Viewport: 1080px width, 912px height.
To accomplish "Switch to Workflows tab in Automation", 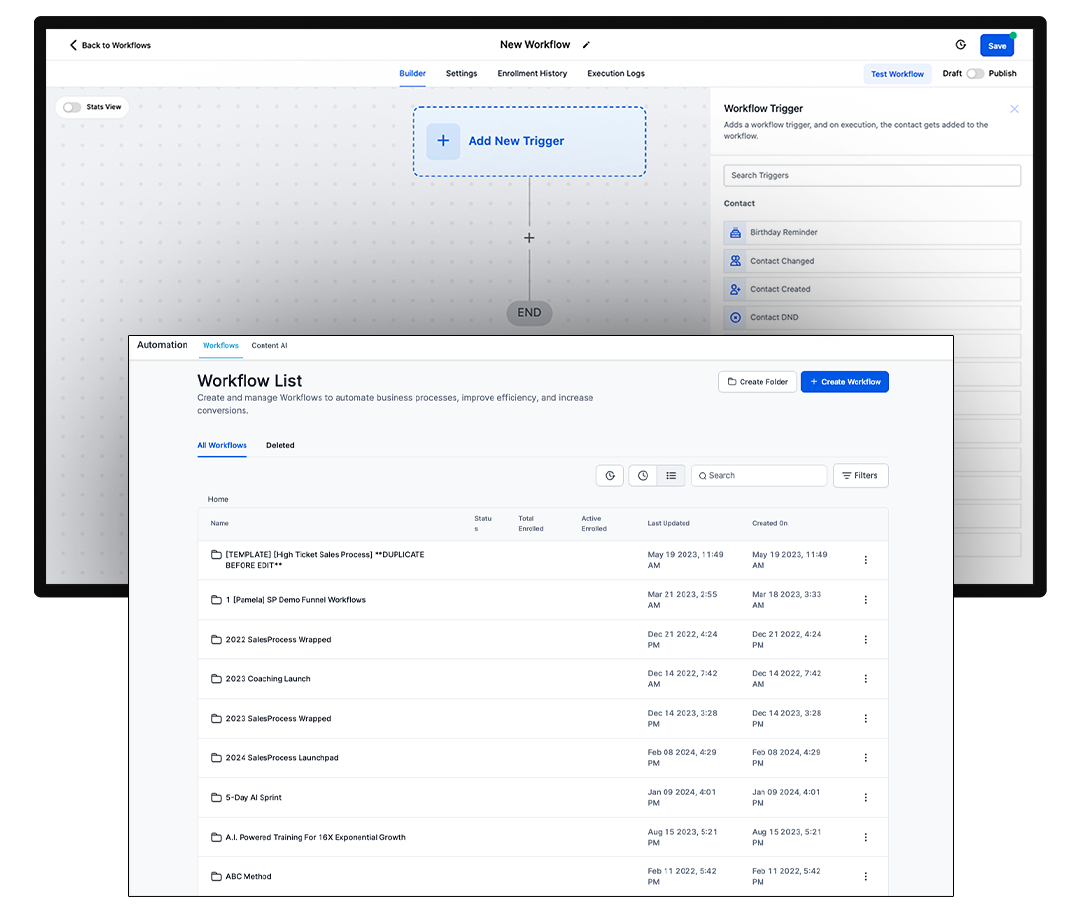I will pyautogui.click(x=220, y=346).
